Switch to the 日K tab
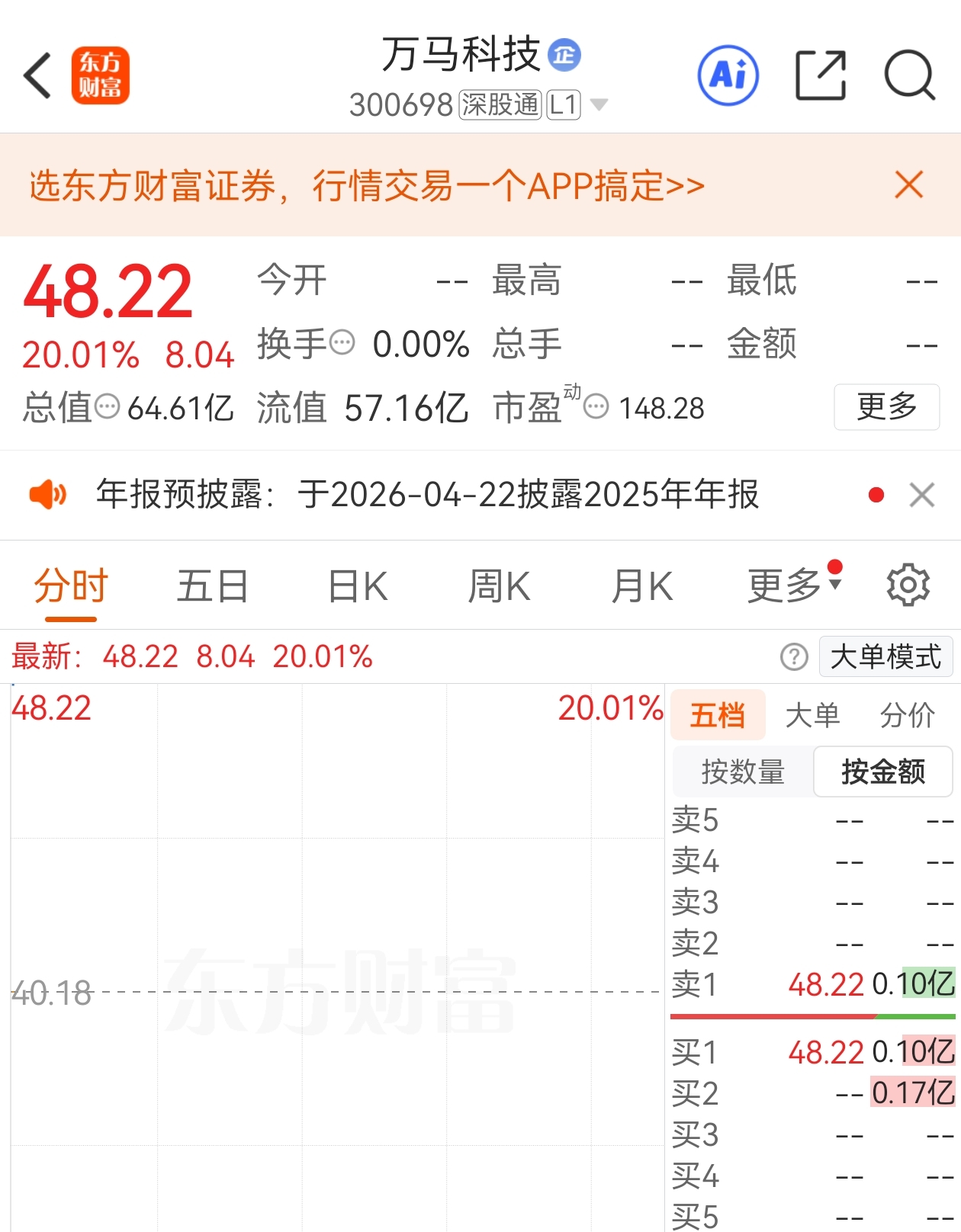This screenshot has height=1232, width=961. (357, 586)
